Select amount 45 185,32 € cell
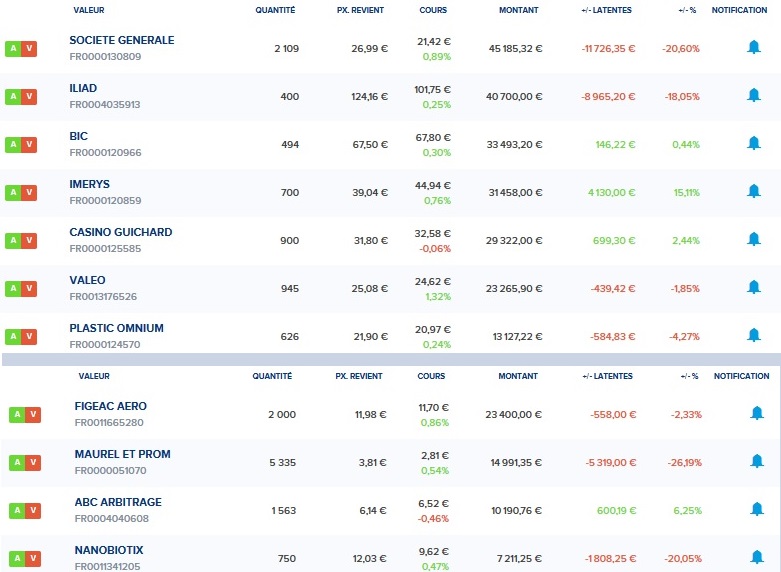The width and height of the screenshot is (781, 572). 515,49
